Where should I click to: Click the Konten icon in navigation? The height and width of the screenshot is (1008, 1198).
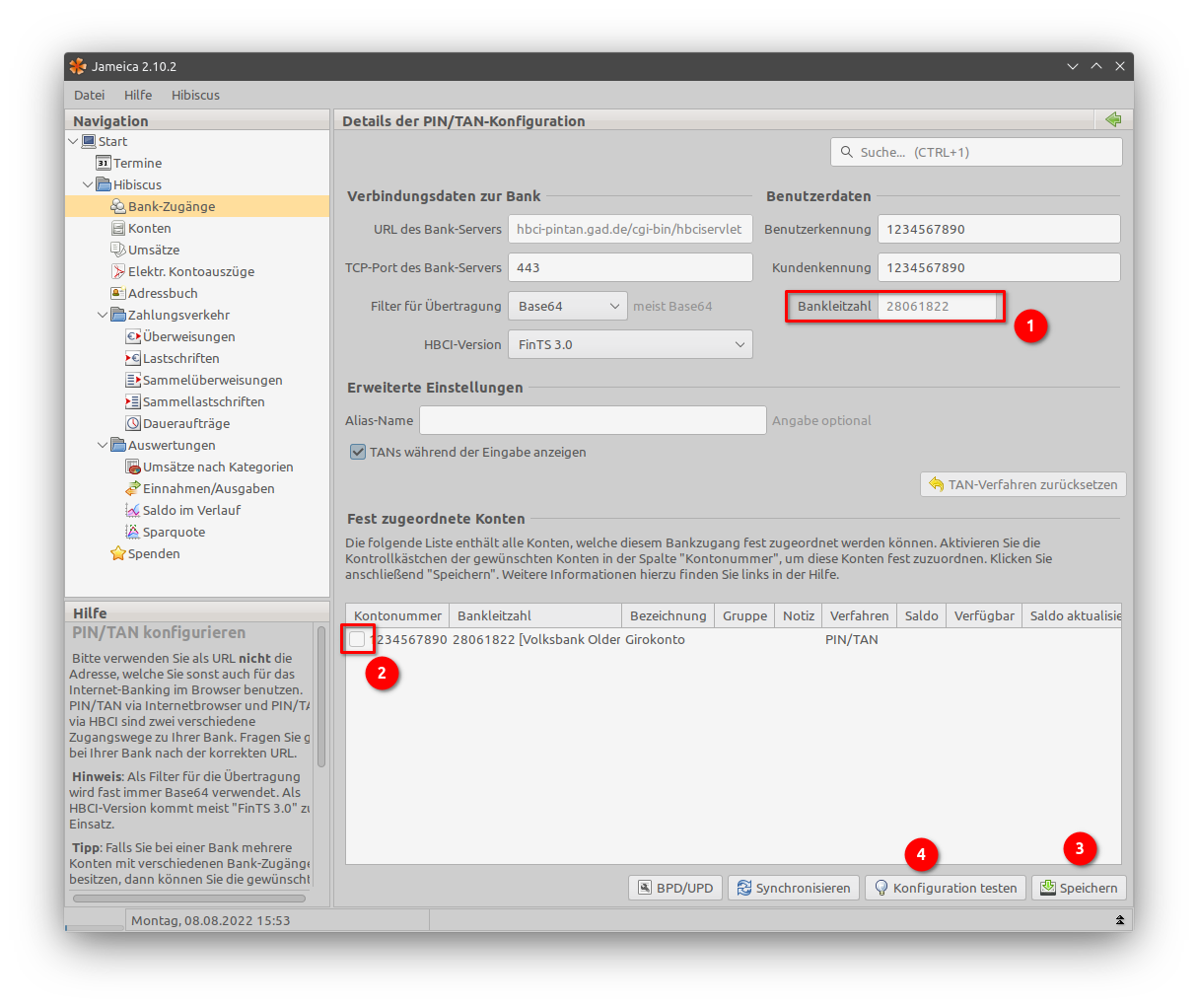pyautogui.click(x=118, y=228)
